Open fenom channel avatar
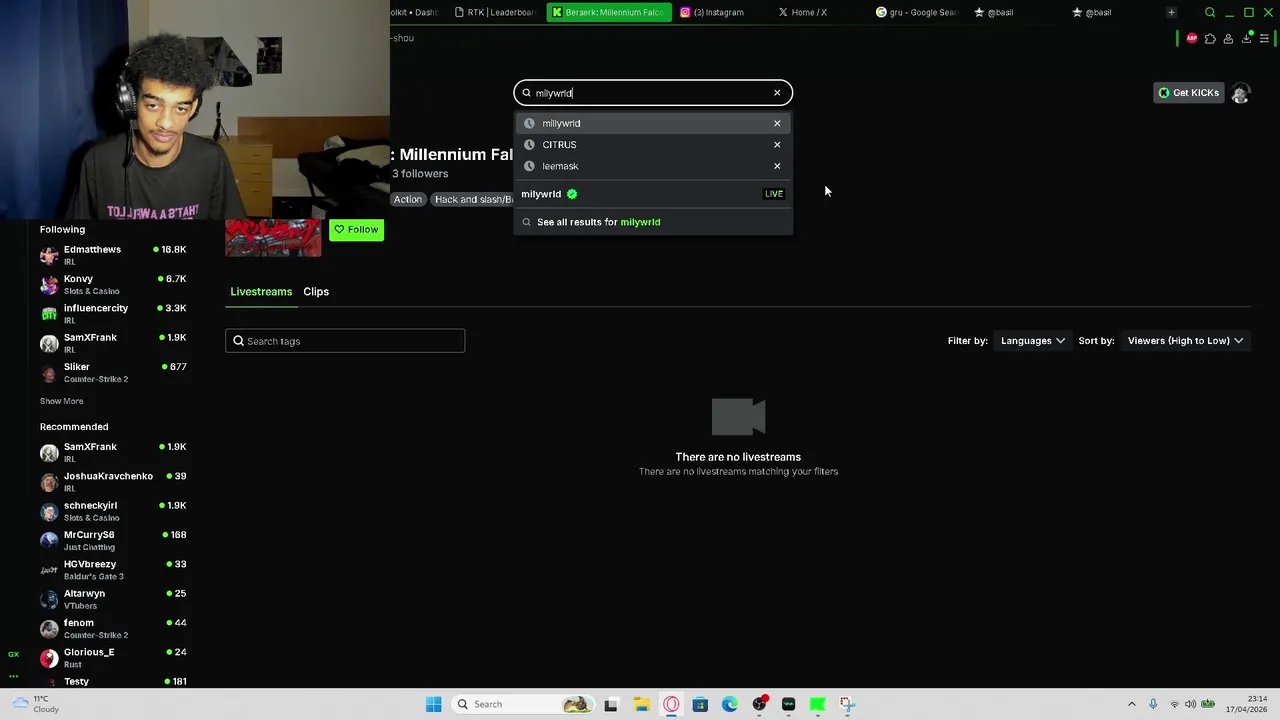Image resolution: width=1280 pixels, height=720 pixels. [x=49, y=629]
